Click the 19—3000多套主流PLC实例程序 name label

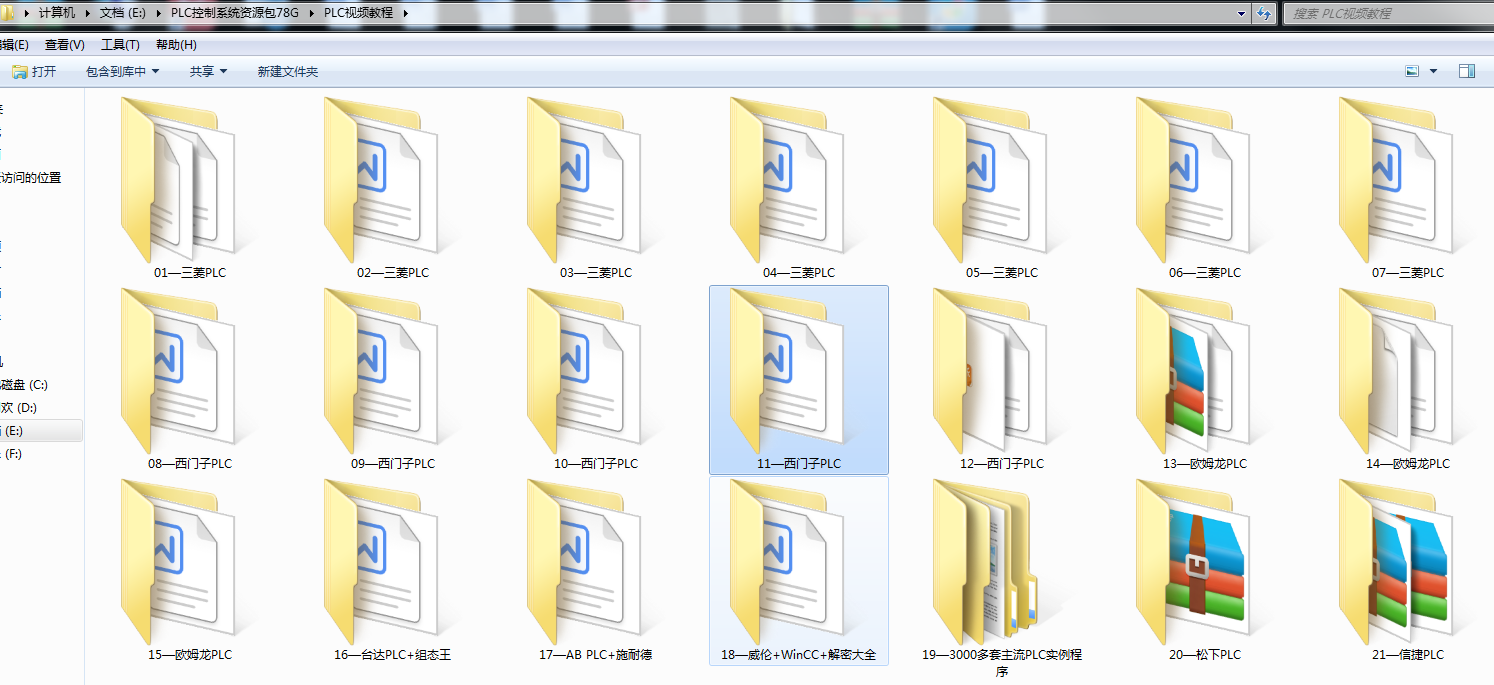(1002, 662)
